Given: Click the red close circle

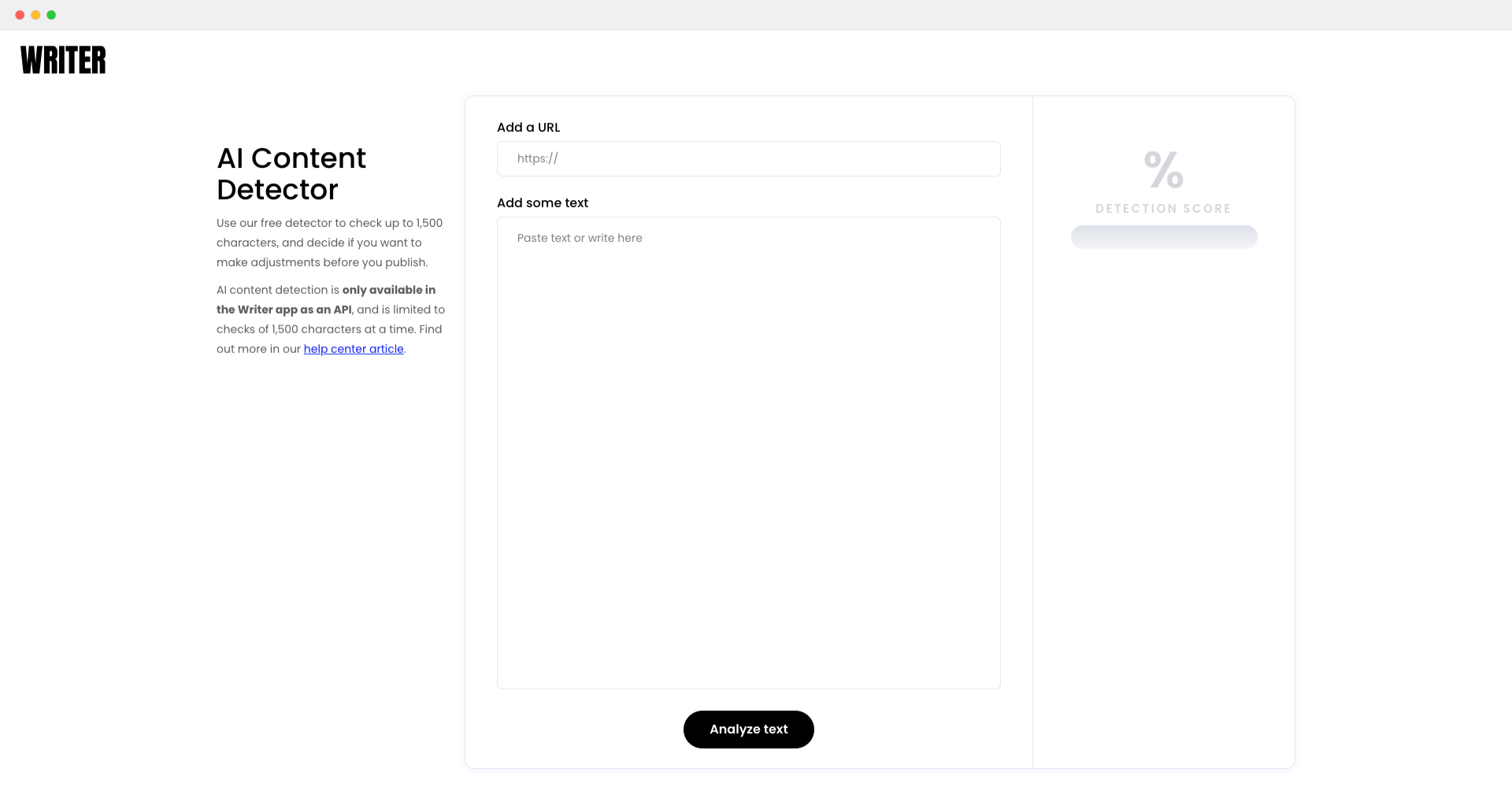Looking at the screenshot, I should click(18, 14).
